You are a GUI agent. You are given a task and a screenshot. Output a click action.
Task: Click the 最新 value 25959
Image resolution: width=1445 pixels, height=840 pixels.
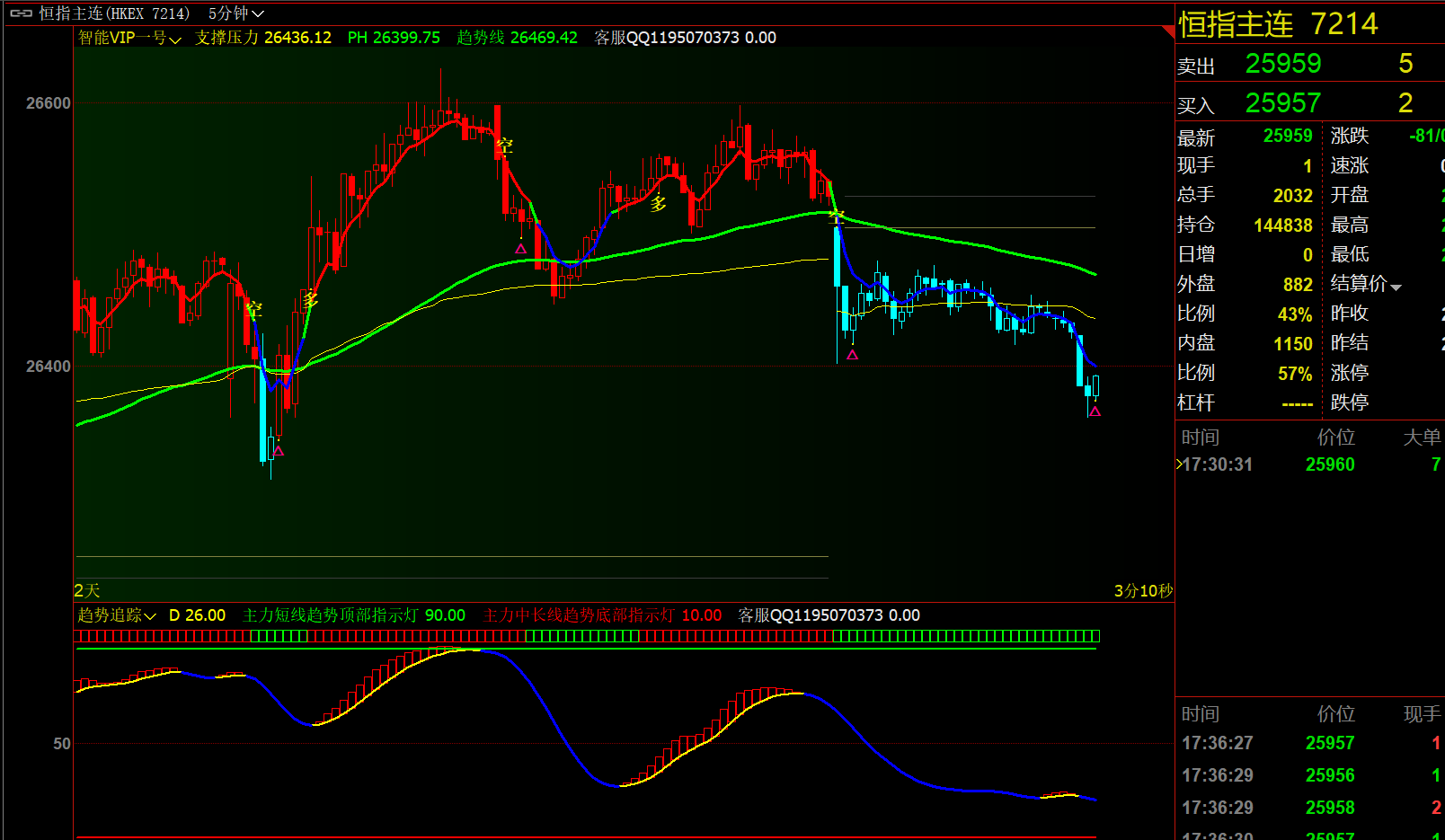click(1288, 136)
